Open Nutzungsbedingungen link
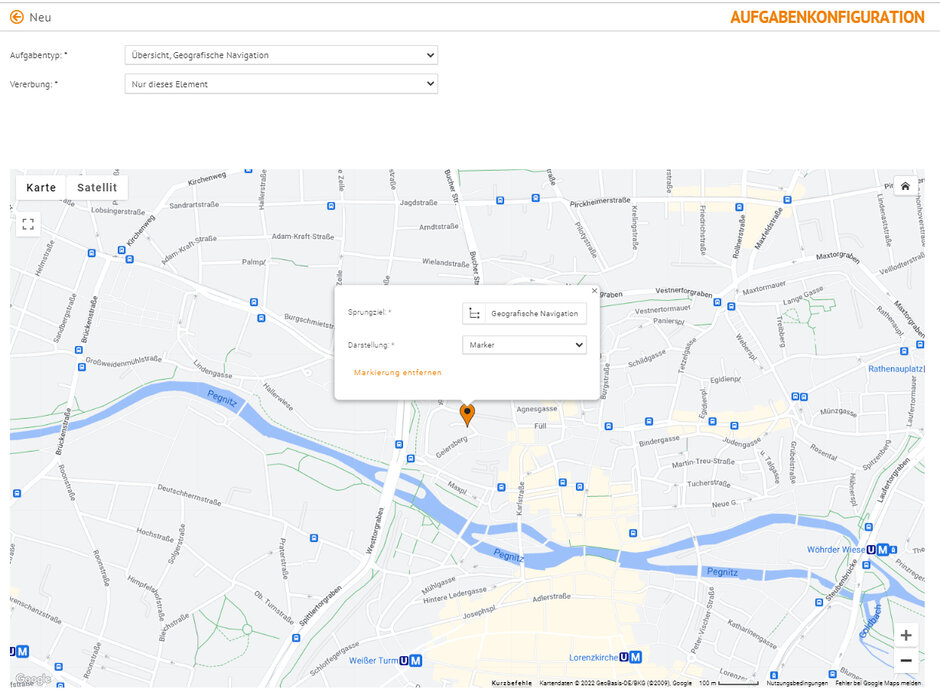Viewport: 940px width, 699px height. [797, 683]
